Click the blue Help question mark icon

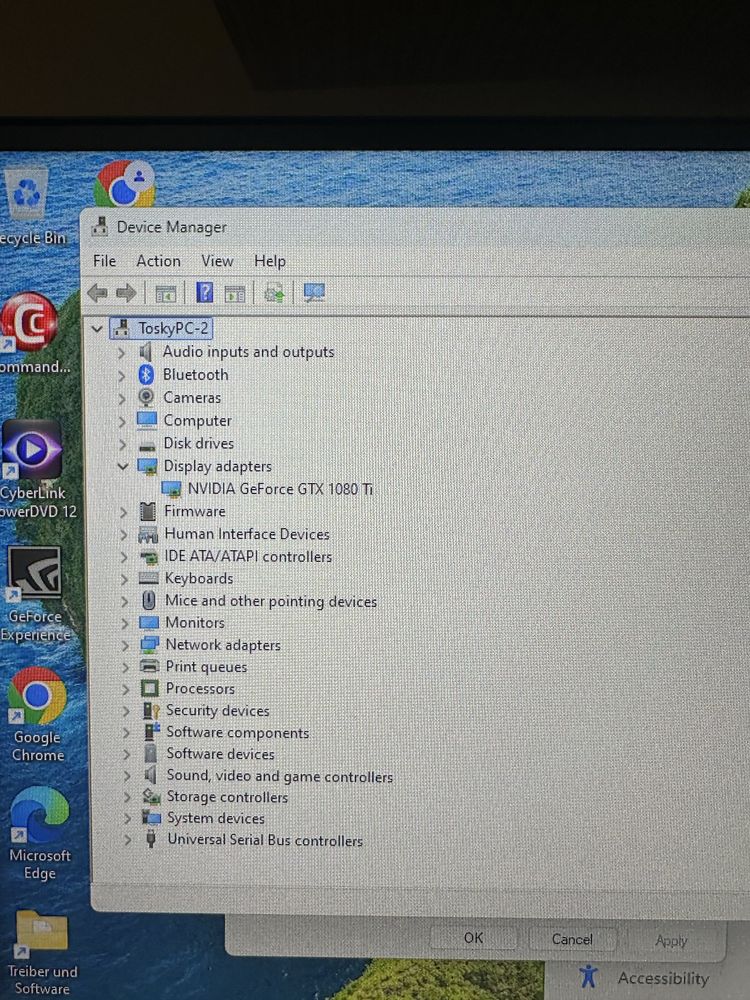tap(205, 293)
